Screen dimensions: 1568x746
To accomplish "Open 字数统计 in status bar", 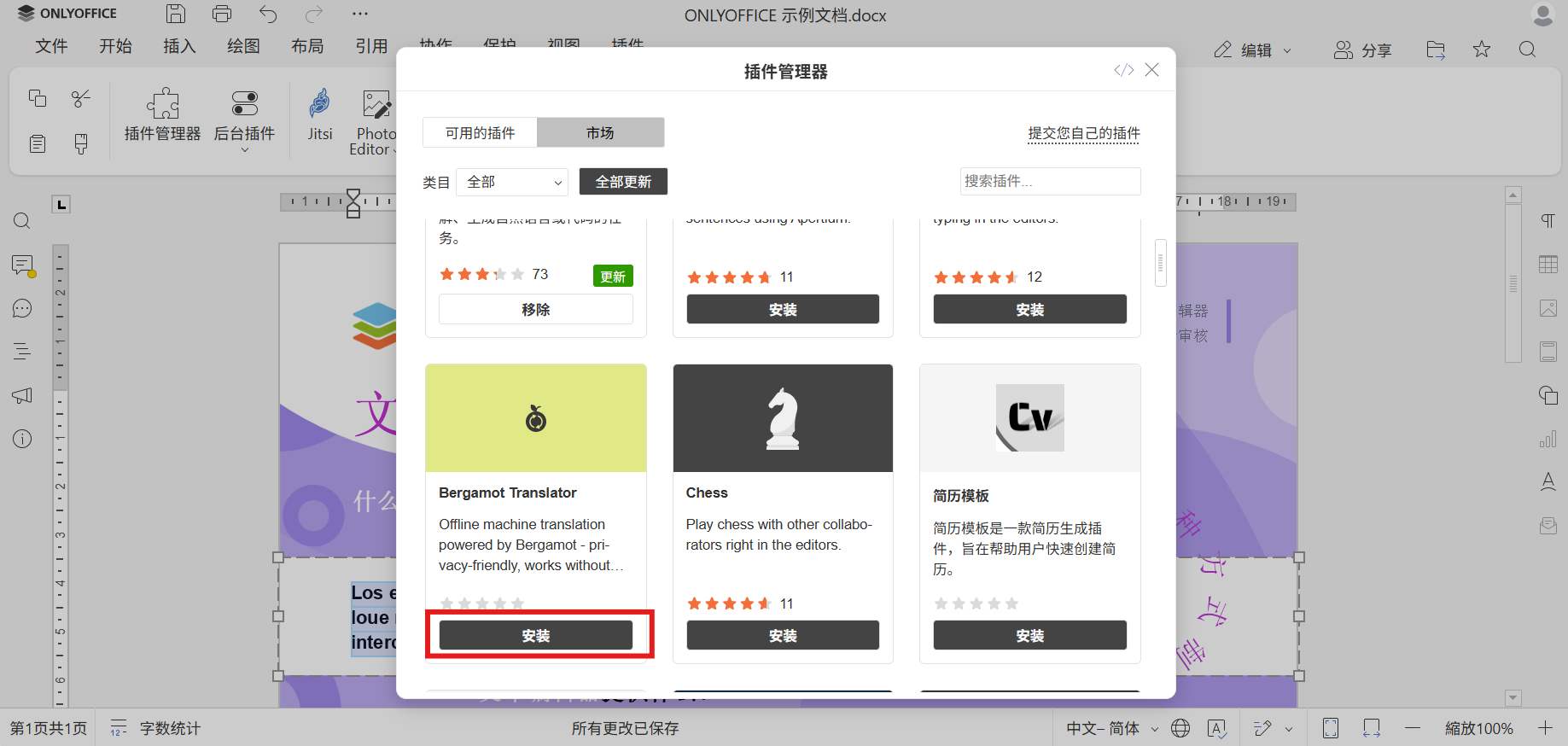I will pos(155,728).
